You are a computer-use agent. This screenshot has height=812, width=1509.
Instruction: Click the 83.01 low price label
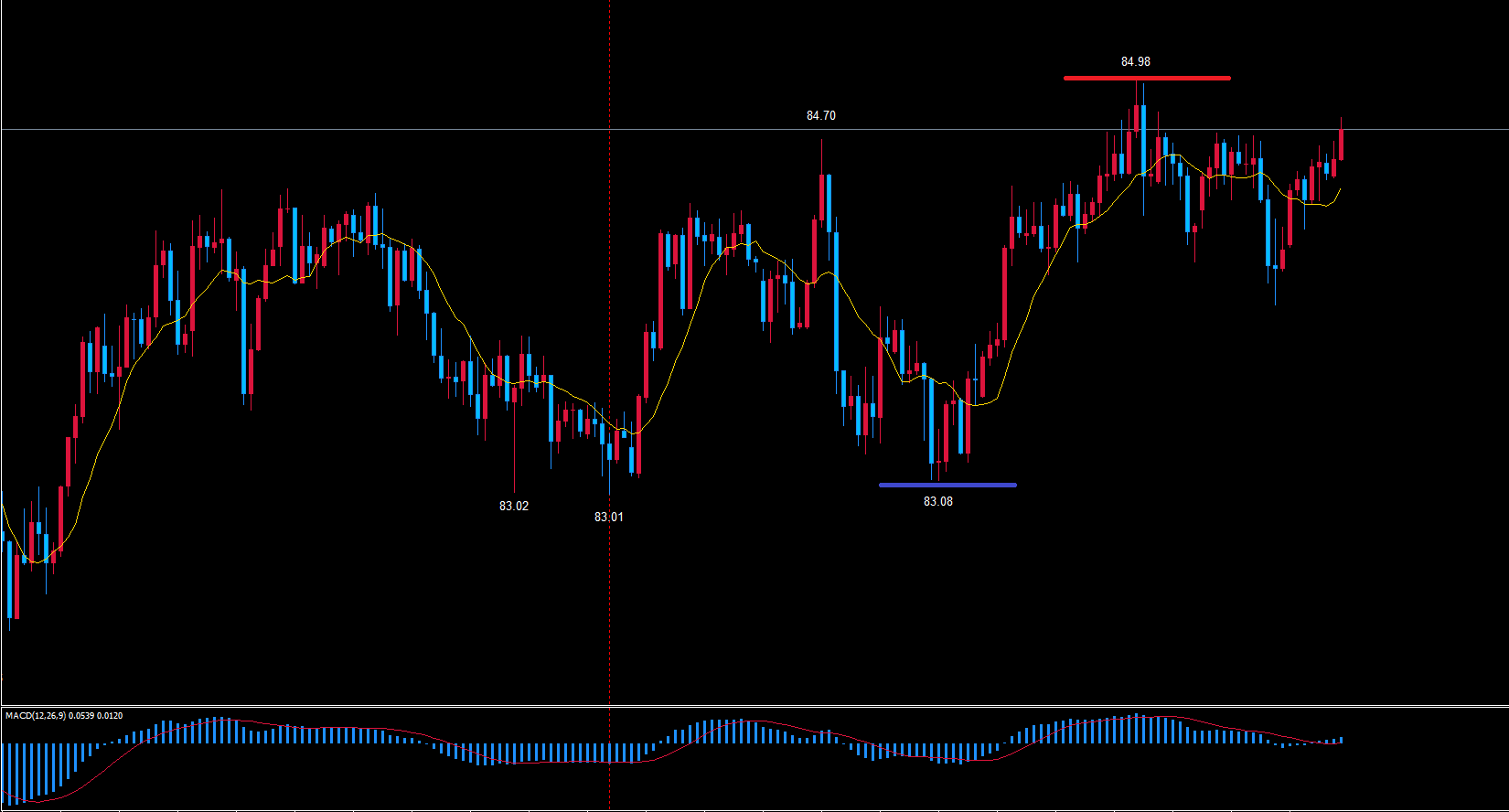click(609, 517)
